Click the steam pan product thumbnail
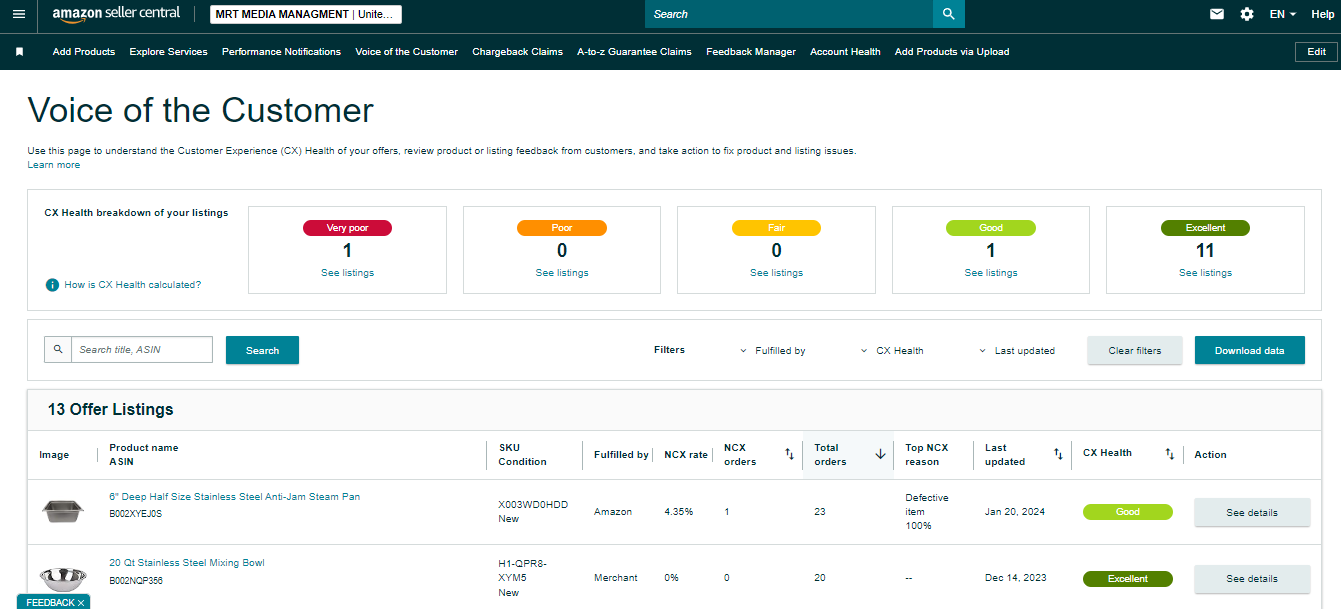Viewport: 1341px width, 609px height. (62, 511)
